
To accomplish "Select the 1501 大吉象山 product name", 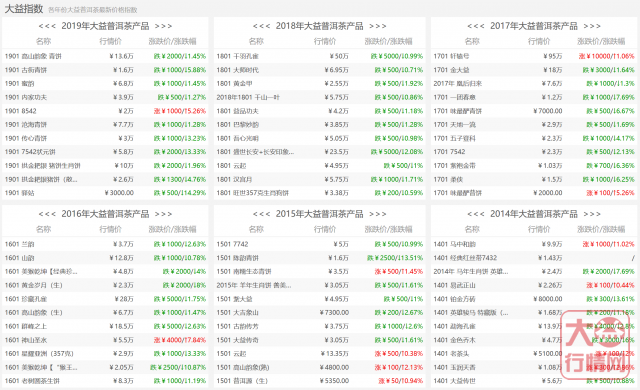I will tap(238, 312).
